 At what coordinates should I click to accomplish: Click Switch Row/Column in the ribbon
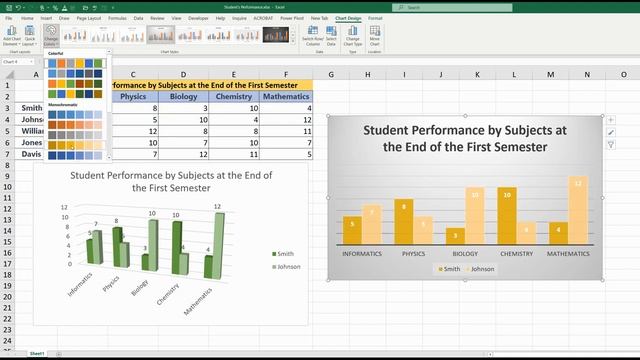[313, 36]
